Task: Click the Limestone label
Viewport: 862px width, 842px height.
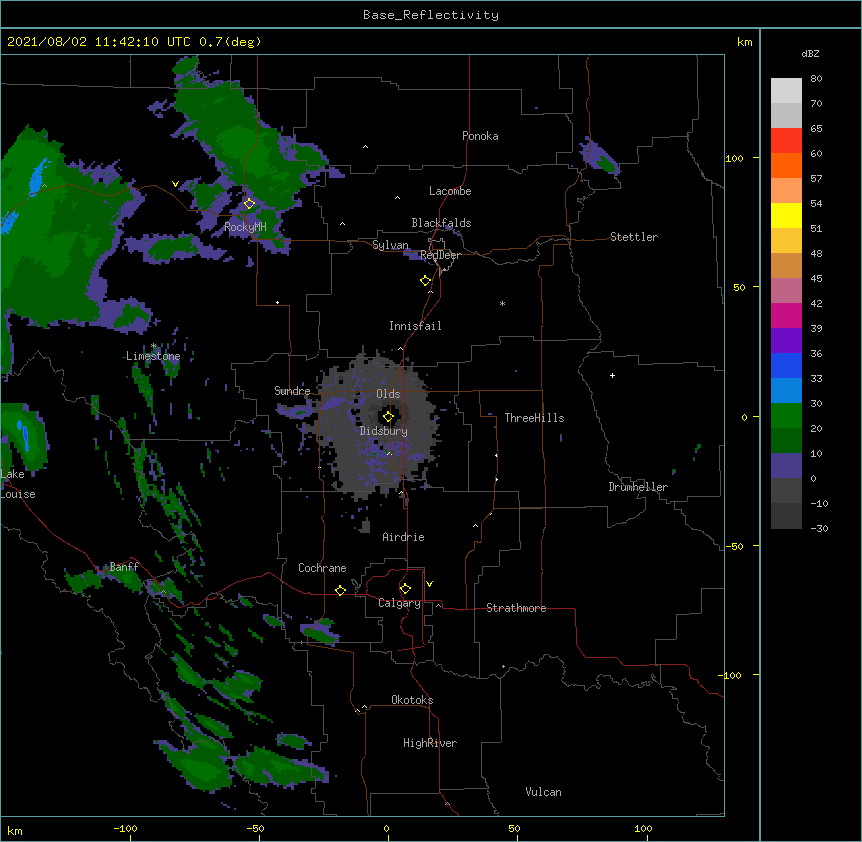Action: 153,356
